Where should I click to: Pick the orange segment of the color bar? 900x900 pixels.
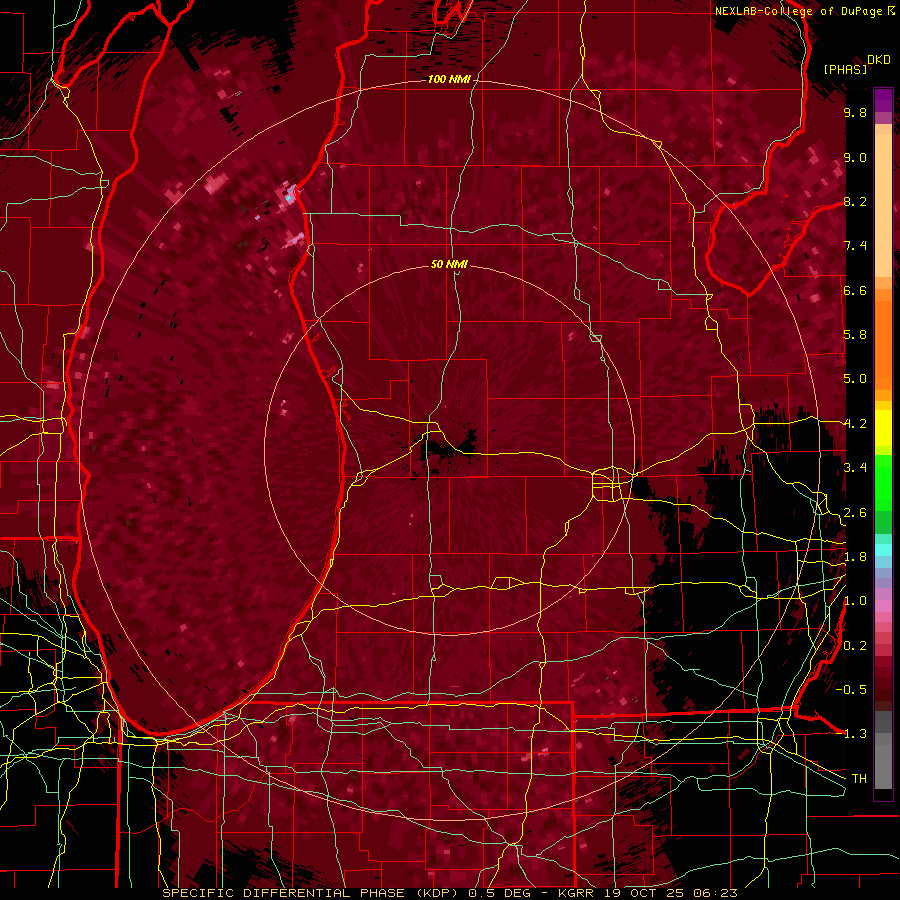click(883, 344)
